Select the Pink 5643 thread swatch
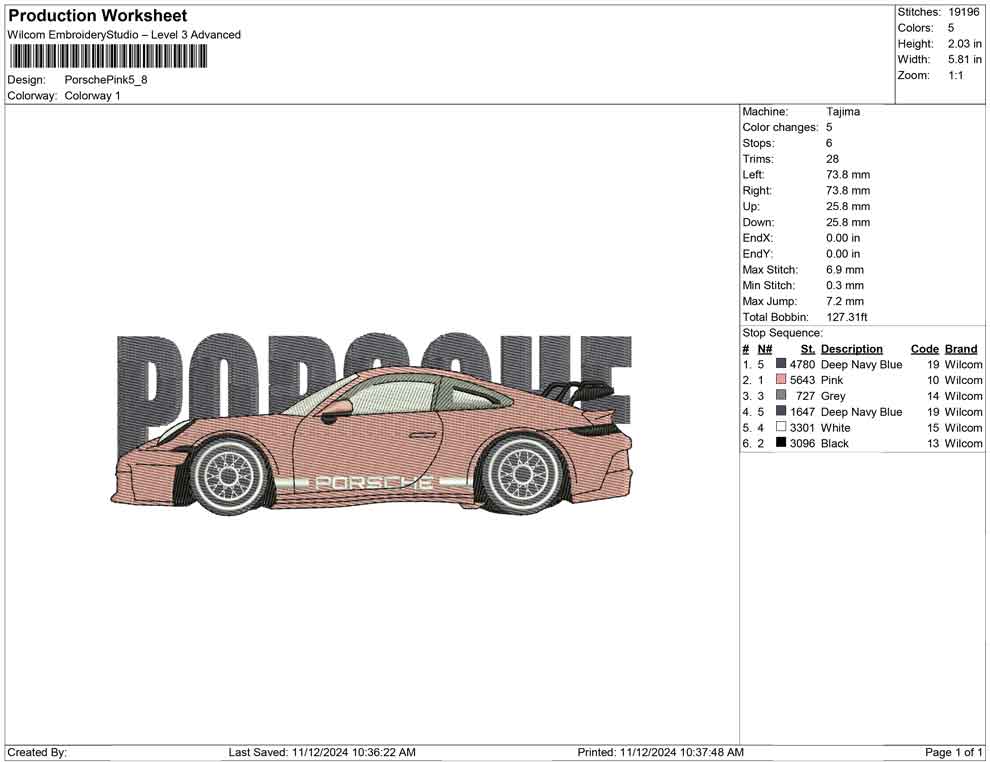 pyautogui.click(x=780, y=380)
